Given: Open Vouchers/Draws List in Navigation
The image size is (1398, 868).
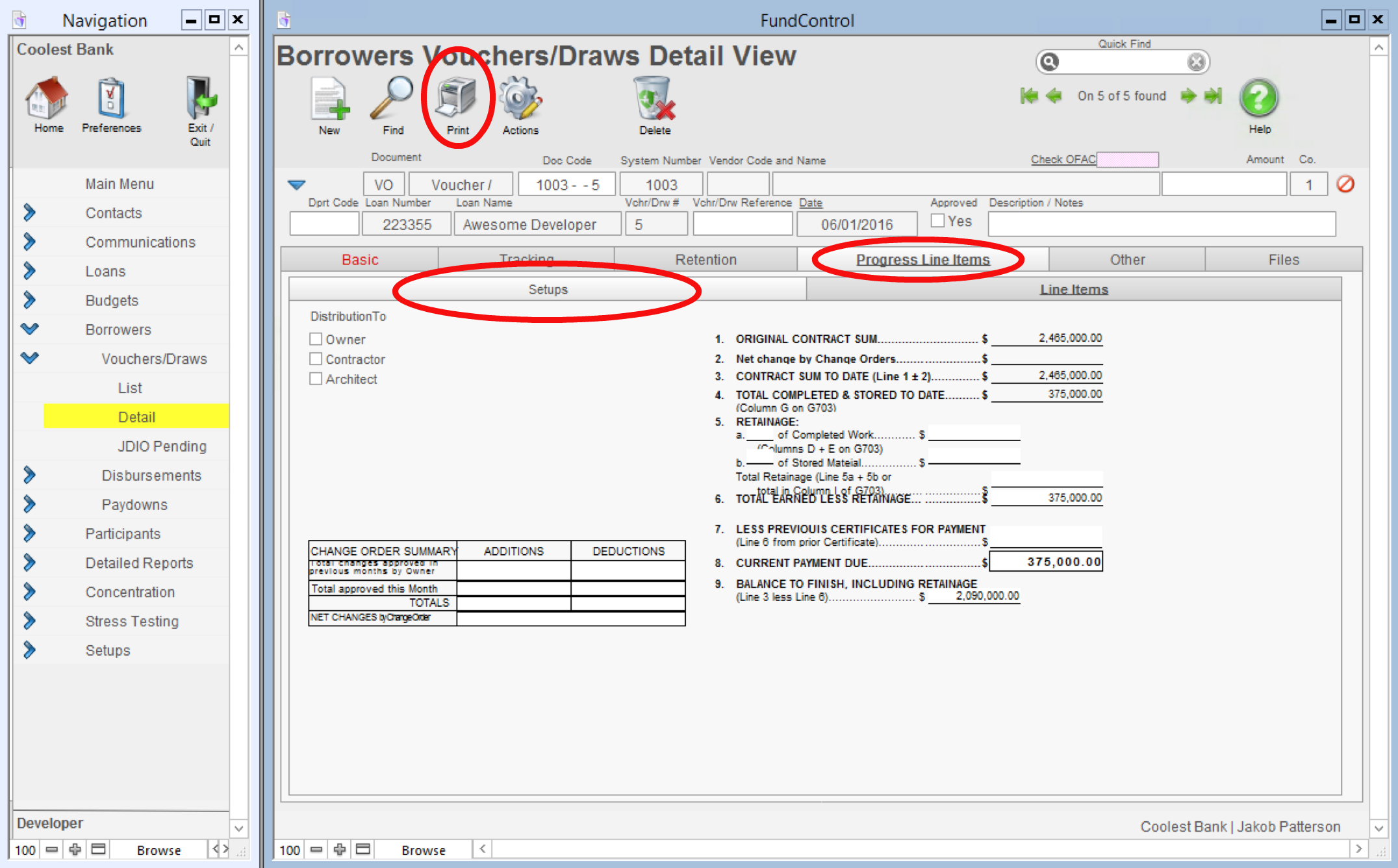Looking at the screenshot, I should point(130,388).
